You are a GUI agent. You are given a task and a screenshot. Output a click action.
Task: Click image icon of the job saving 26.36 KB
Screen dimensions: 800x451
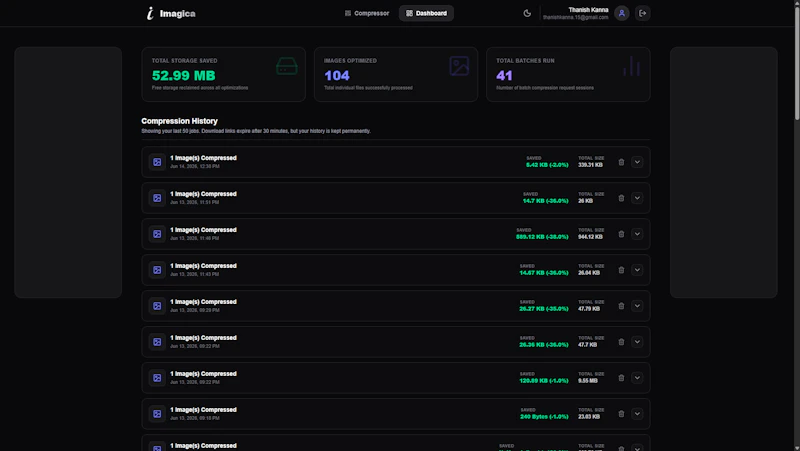(x=157, y=342)
